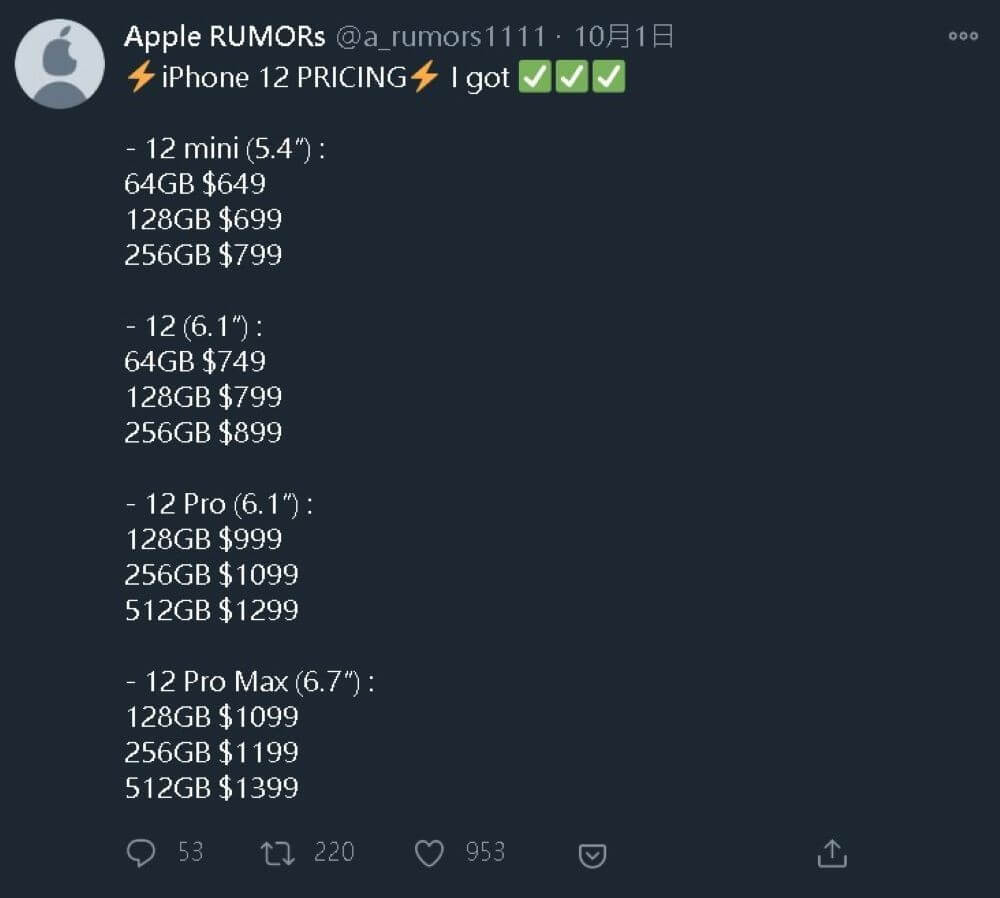Click the 220 retweets count
The height and width of the screenshot is (898, 1000).
click(x=334, y=852)
